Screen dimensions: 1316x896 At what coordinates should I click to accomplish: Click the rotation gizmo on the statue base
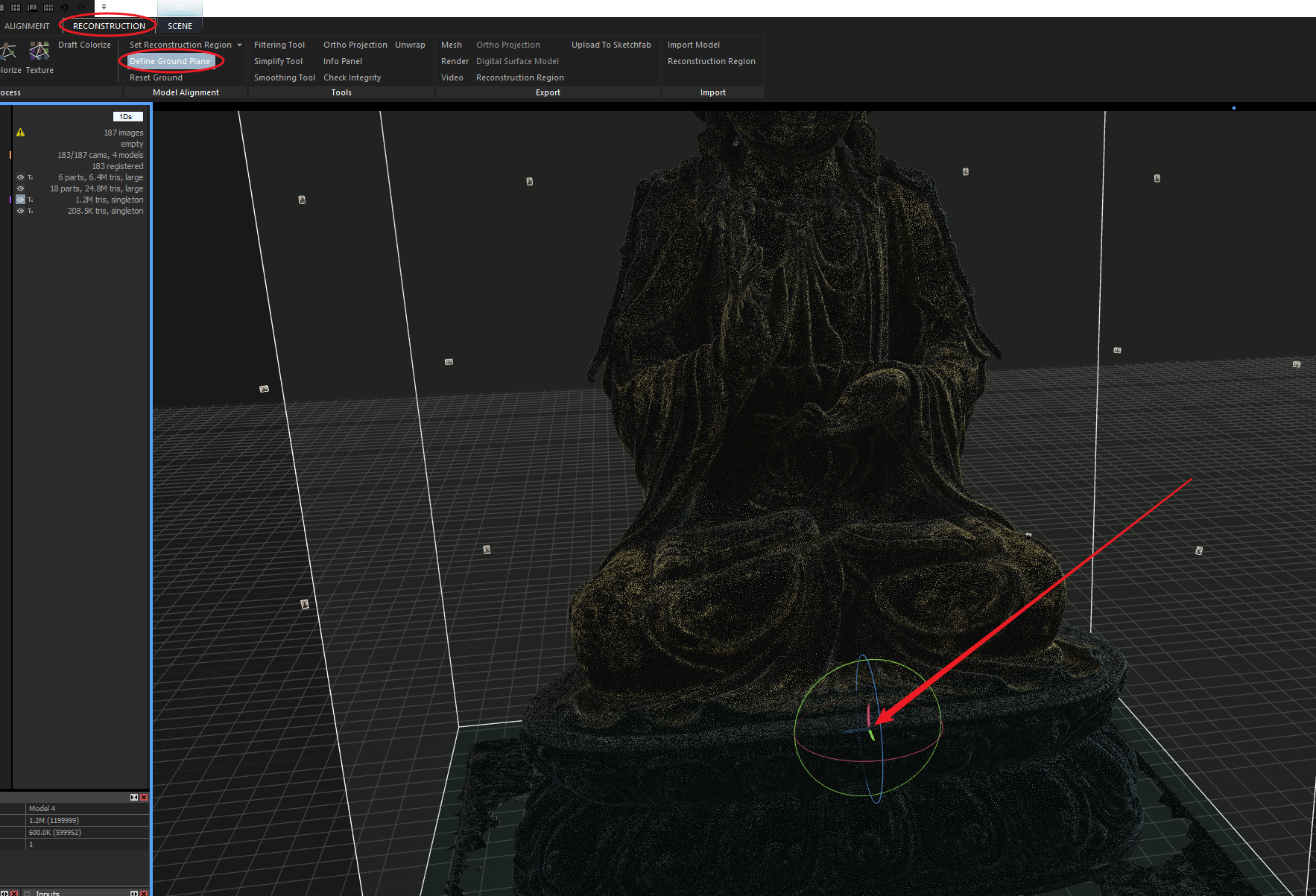[x=869, y=728]
